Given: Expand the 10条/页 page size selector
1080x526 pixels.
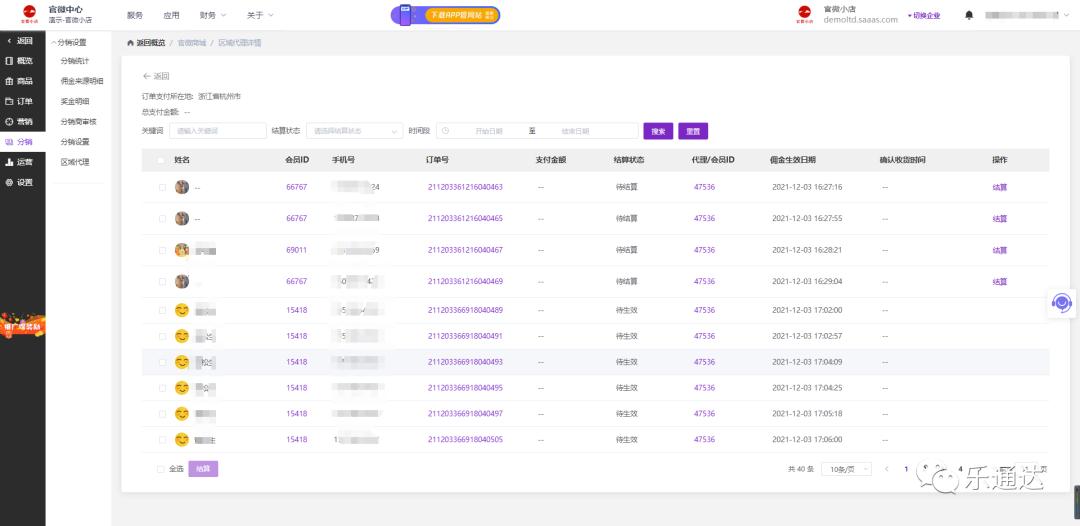Looking at the screenshot, I should pos(846,468).
